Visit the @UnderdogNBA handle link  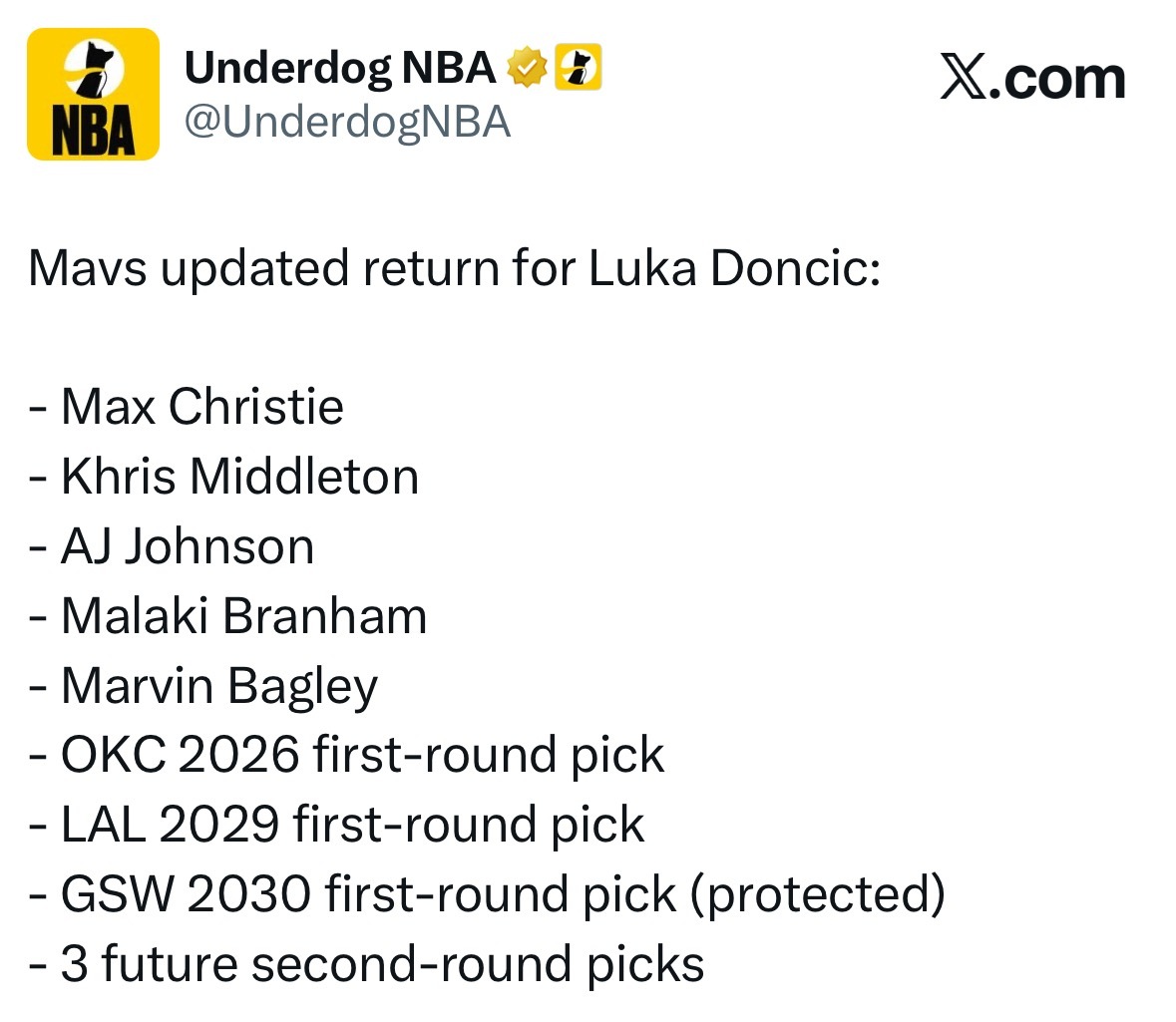(347, 122)
